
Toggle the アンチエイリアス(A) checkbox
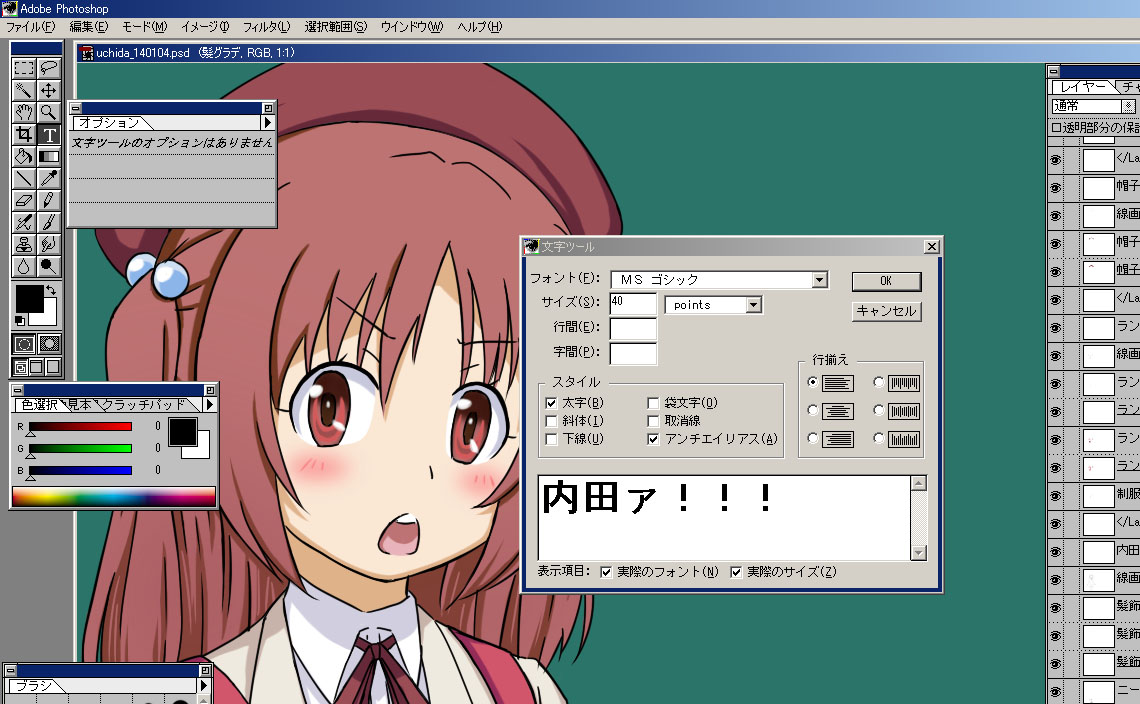click(x=653, y=439)
